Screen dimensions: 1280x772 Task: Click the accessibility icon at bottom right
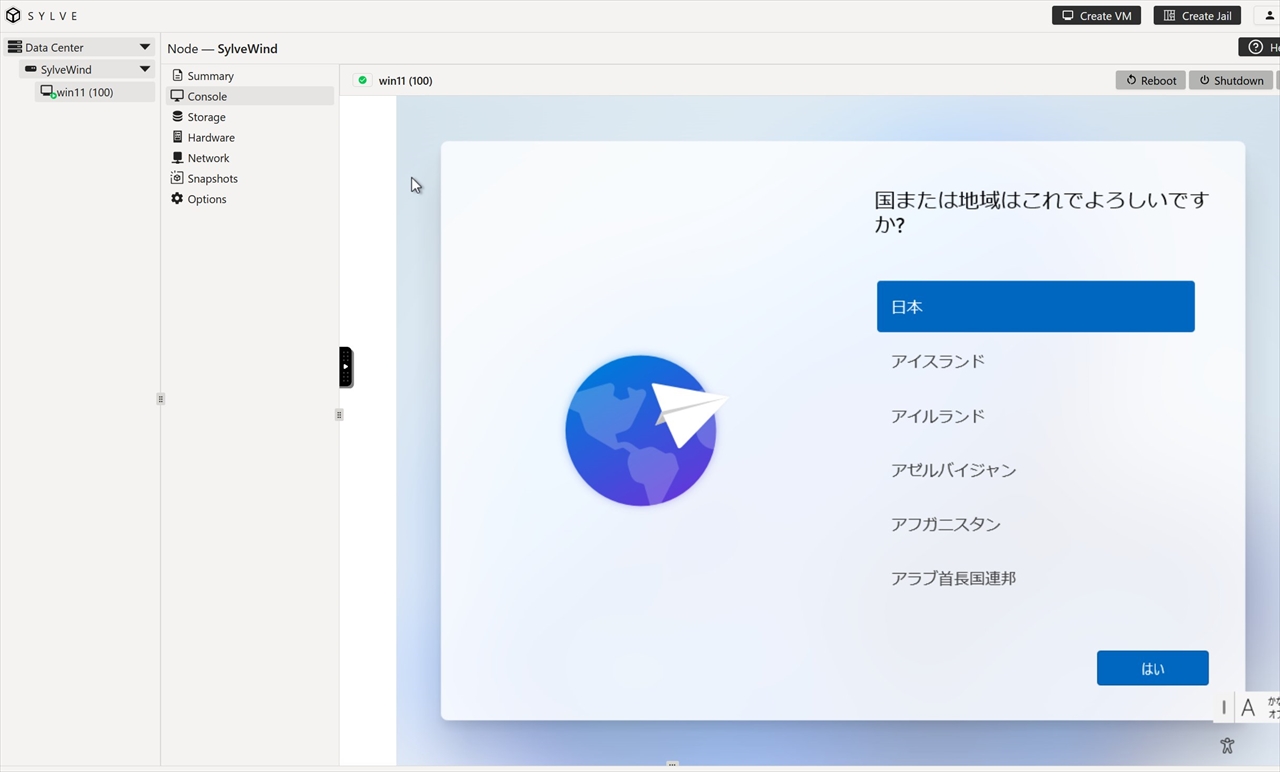coord(1227,745)
